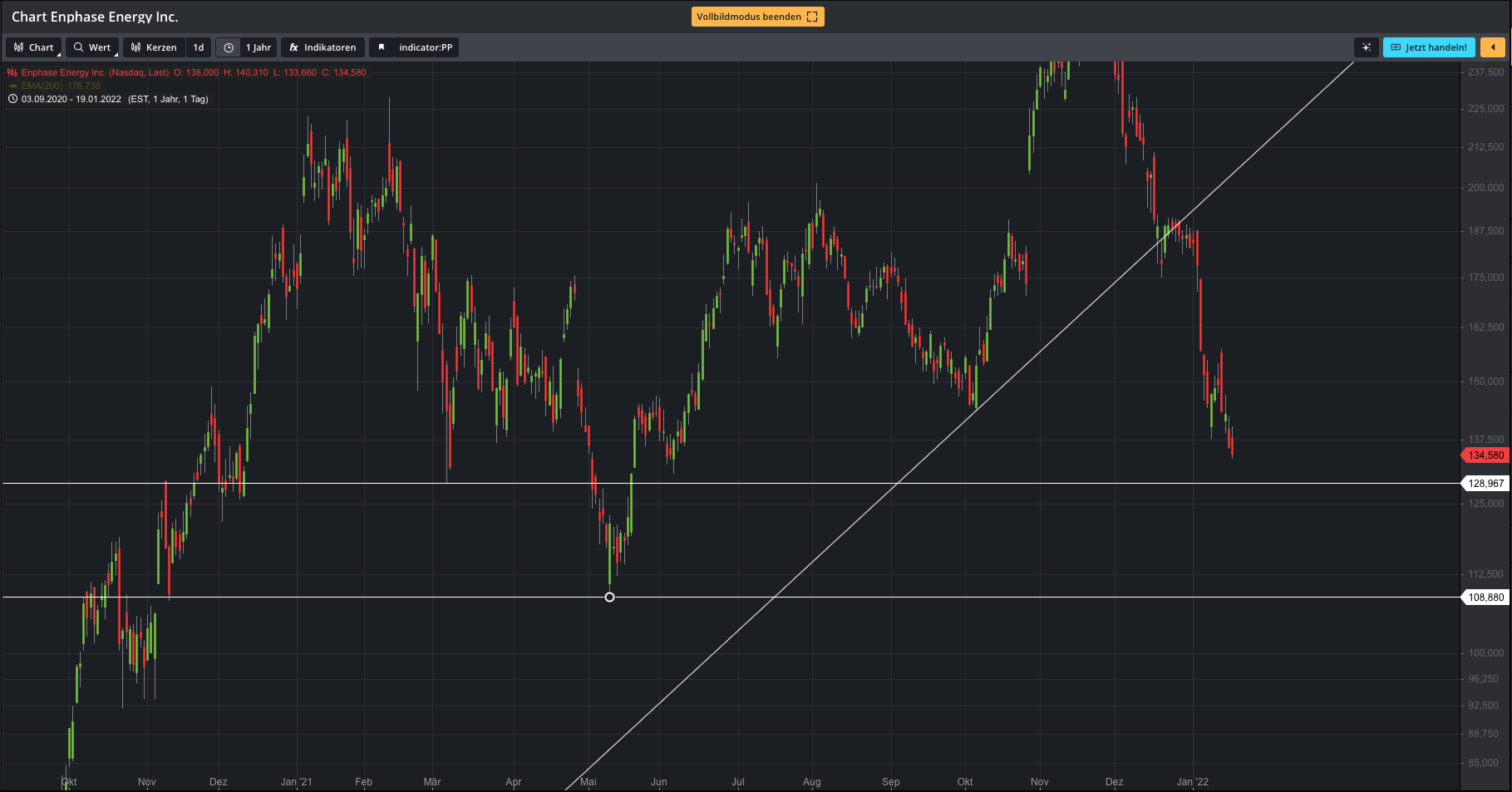This screenshot has height=792, width=1512.
Task: Open the 1 Jahr time range selector
Action: tap(258, 47)
